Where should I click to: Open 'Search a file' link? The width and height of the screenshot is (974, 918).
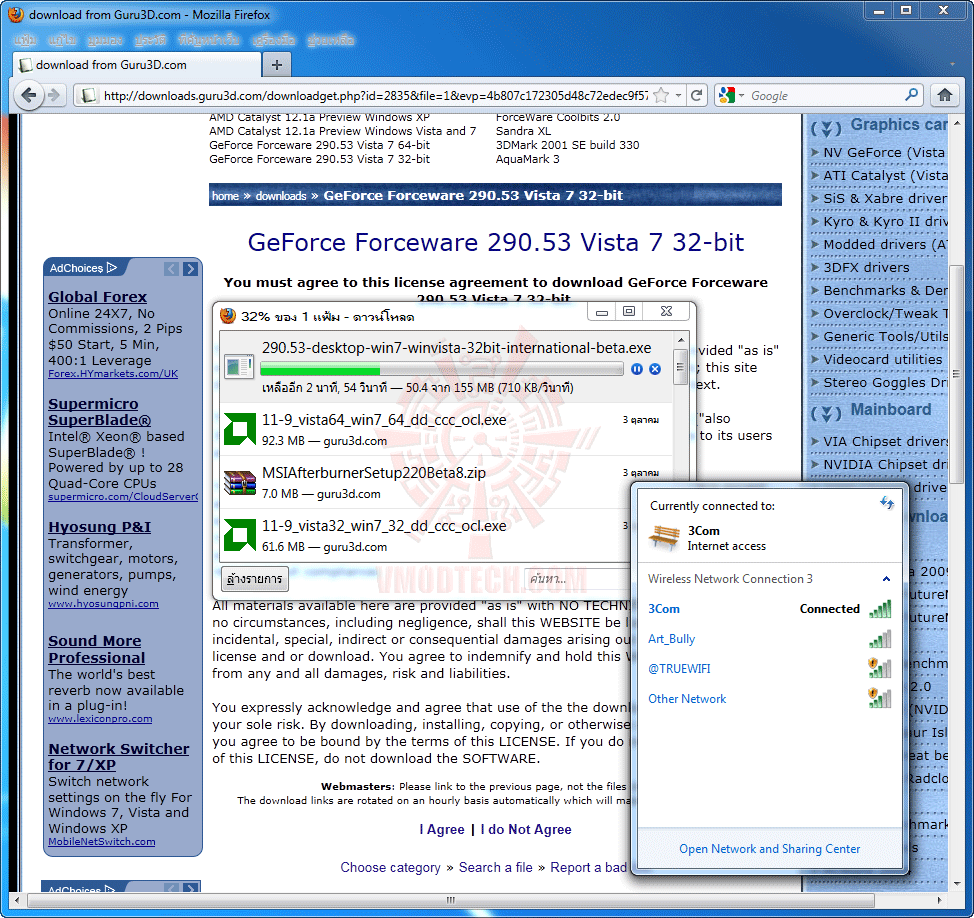(x=495, y=867)
